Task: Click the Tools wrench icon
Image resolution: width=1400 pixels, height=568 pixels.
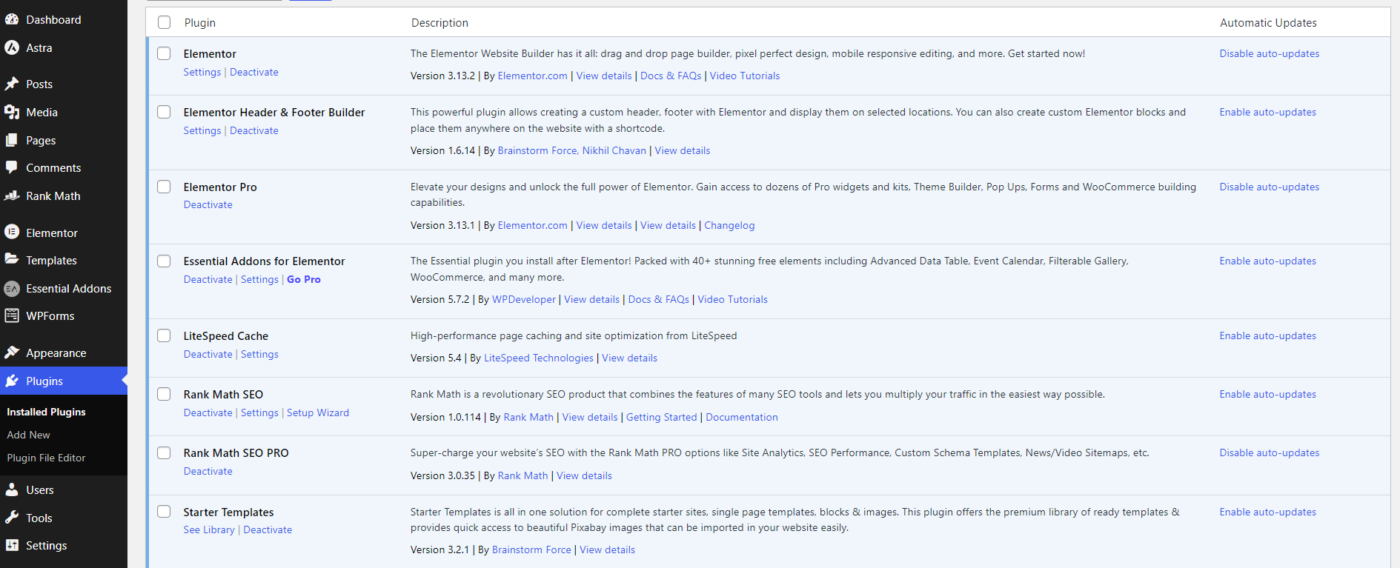Action: coord(12,518)
